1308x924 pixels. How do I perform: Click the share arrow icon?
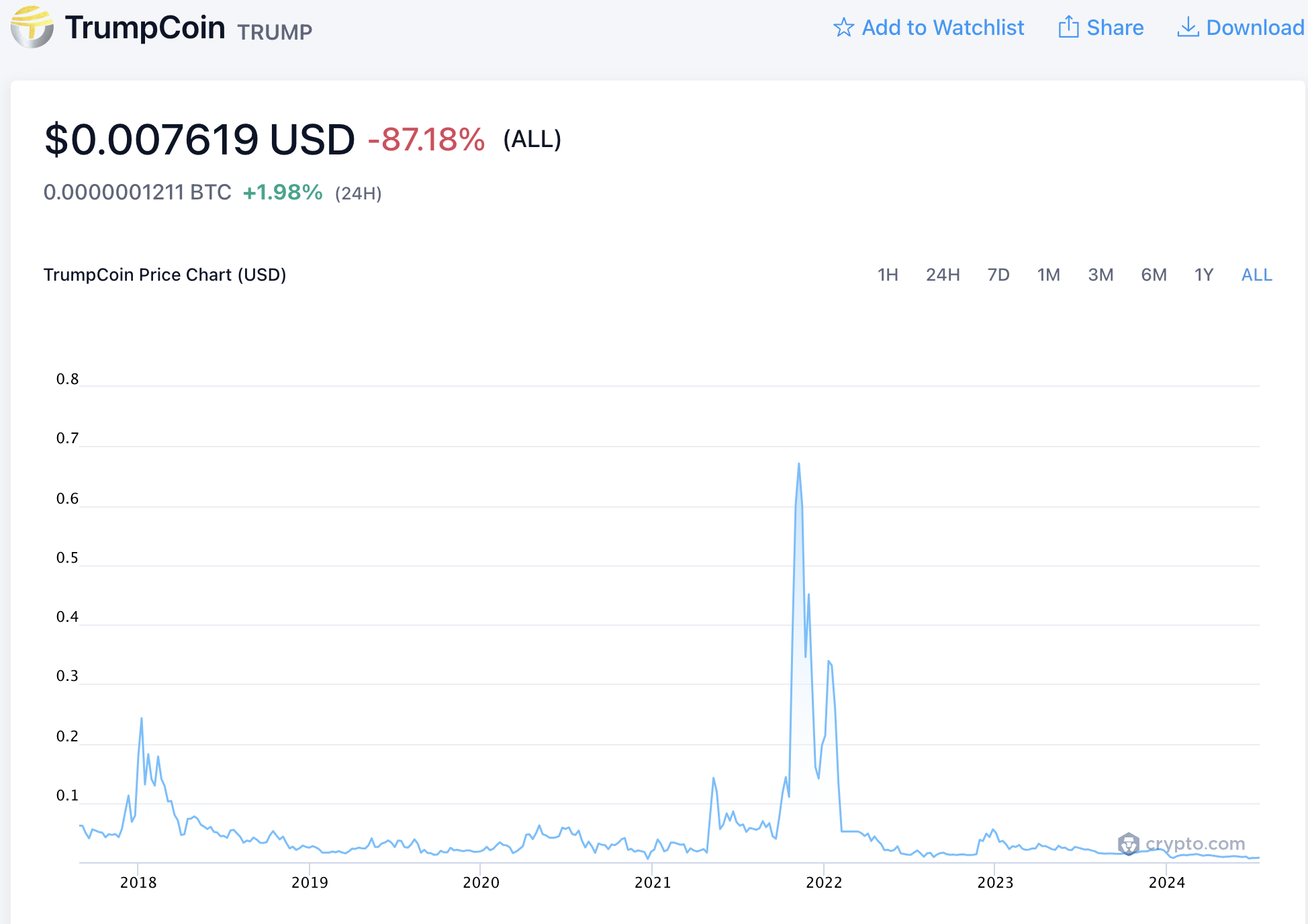[1068, 27]
